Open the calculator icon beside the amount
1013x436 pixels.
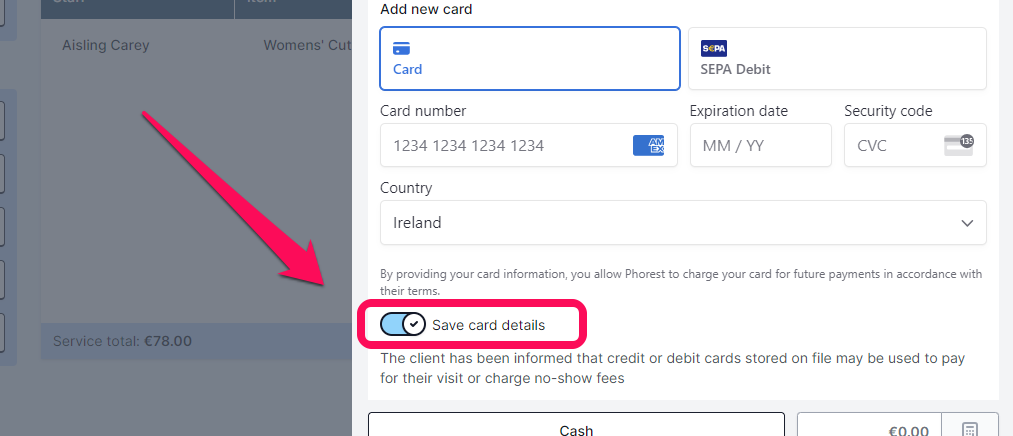click(x=970, y=431)
